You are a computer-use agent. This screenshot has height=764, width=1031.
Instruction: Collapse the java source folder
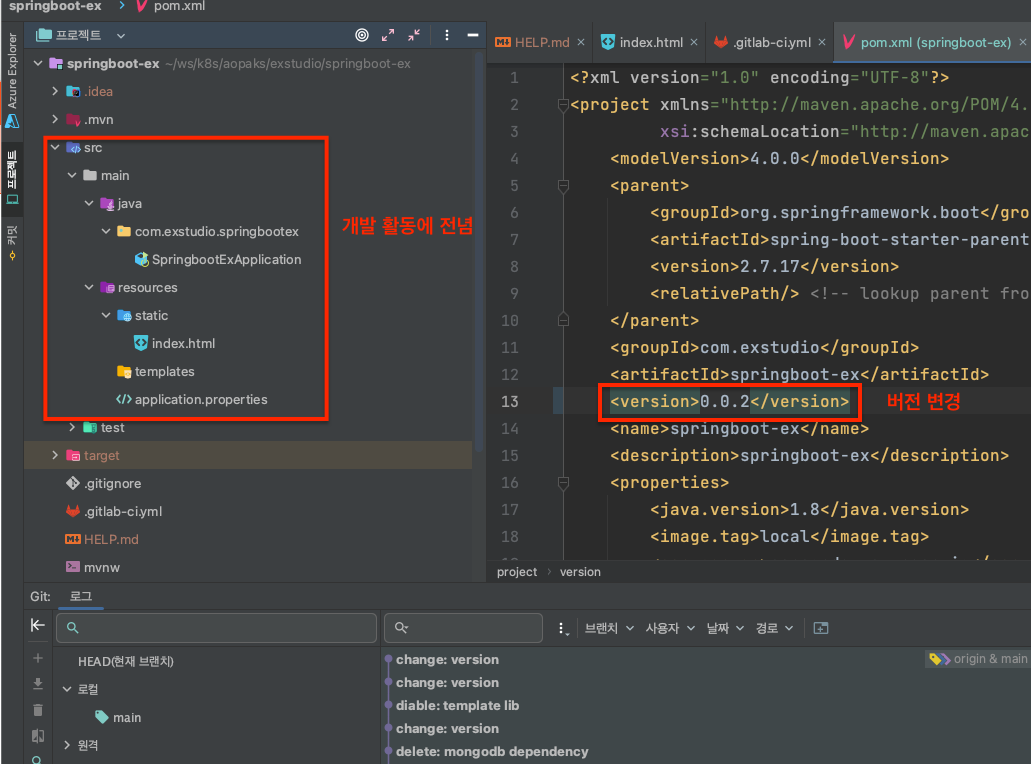[x=89, y=204]
